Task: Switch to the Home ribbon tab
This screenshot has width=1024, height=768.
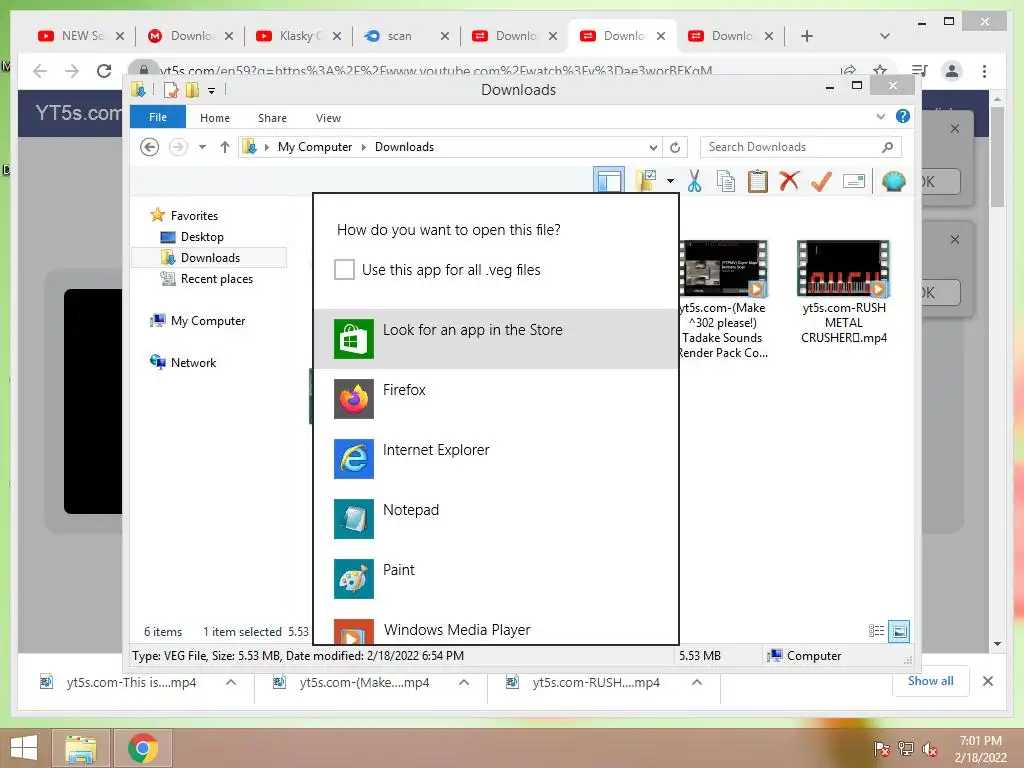Action: click(x=215, y=118)
